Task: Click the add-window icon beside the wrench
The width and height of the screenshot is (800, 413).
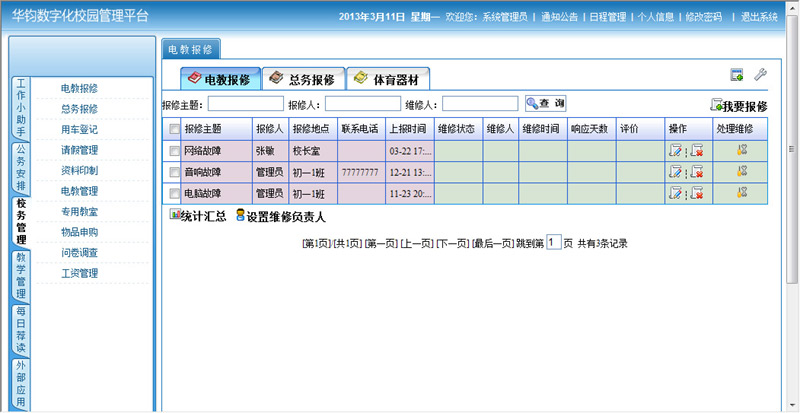Action: (x=737, y=75)
